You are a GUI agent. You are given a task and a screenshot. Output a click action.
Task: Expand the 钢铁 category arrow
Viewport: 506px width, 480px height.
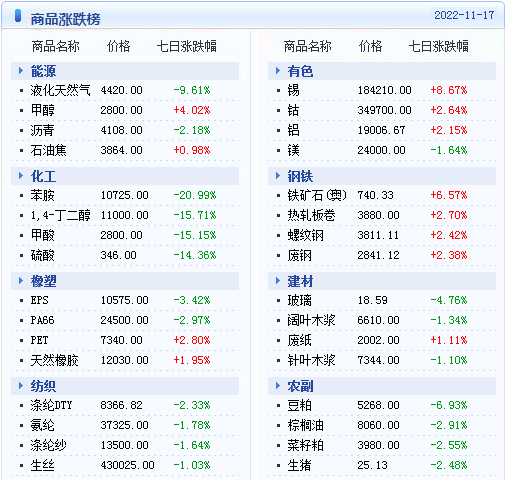(x=278, y=176)
